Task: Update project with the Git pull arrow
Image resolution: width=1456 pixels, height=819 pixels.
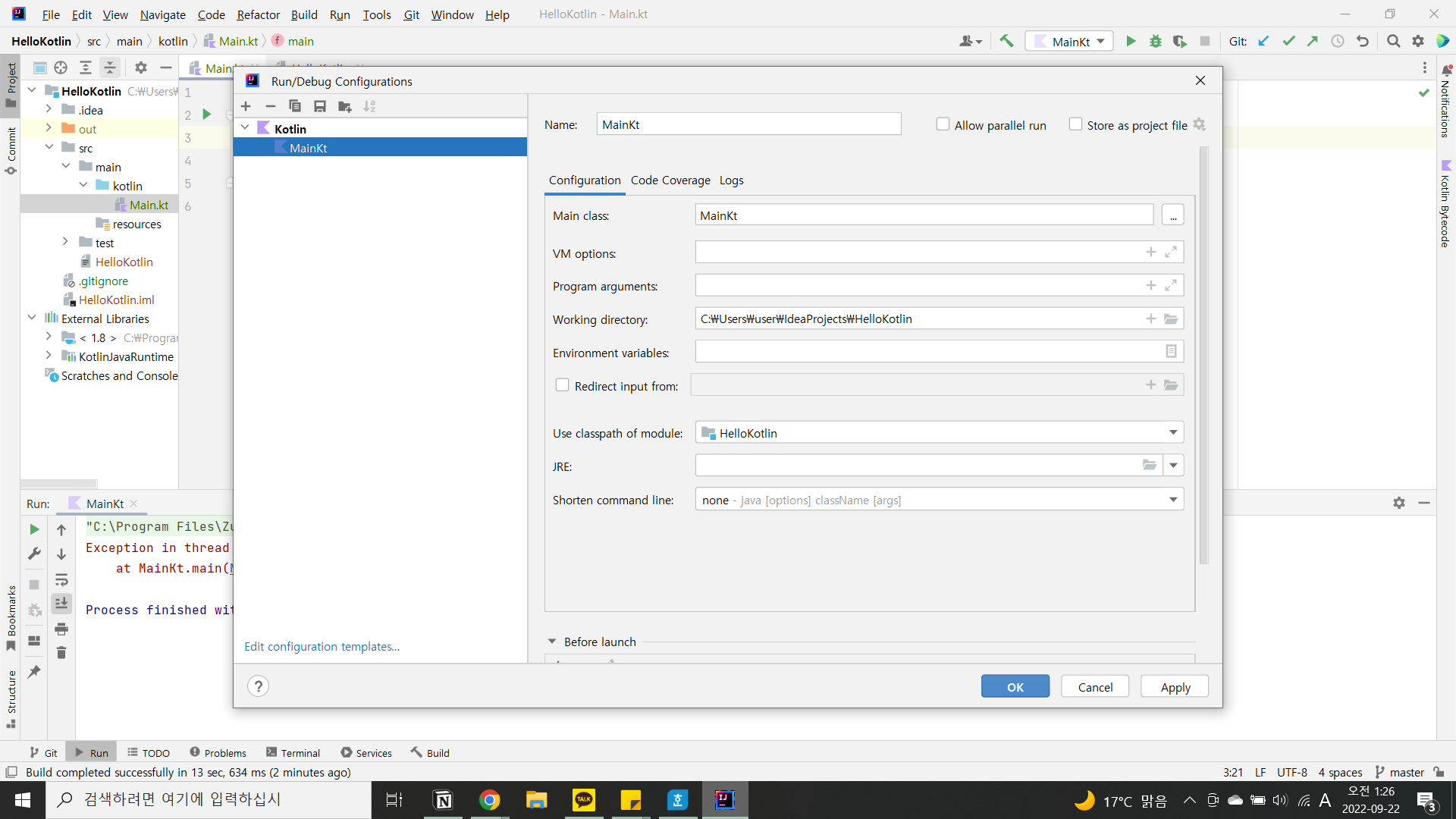Action: point(1263,41)
